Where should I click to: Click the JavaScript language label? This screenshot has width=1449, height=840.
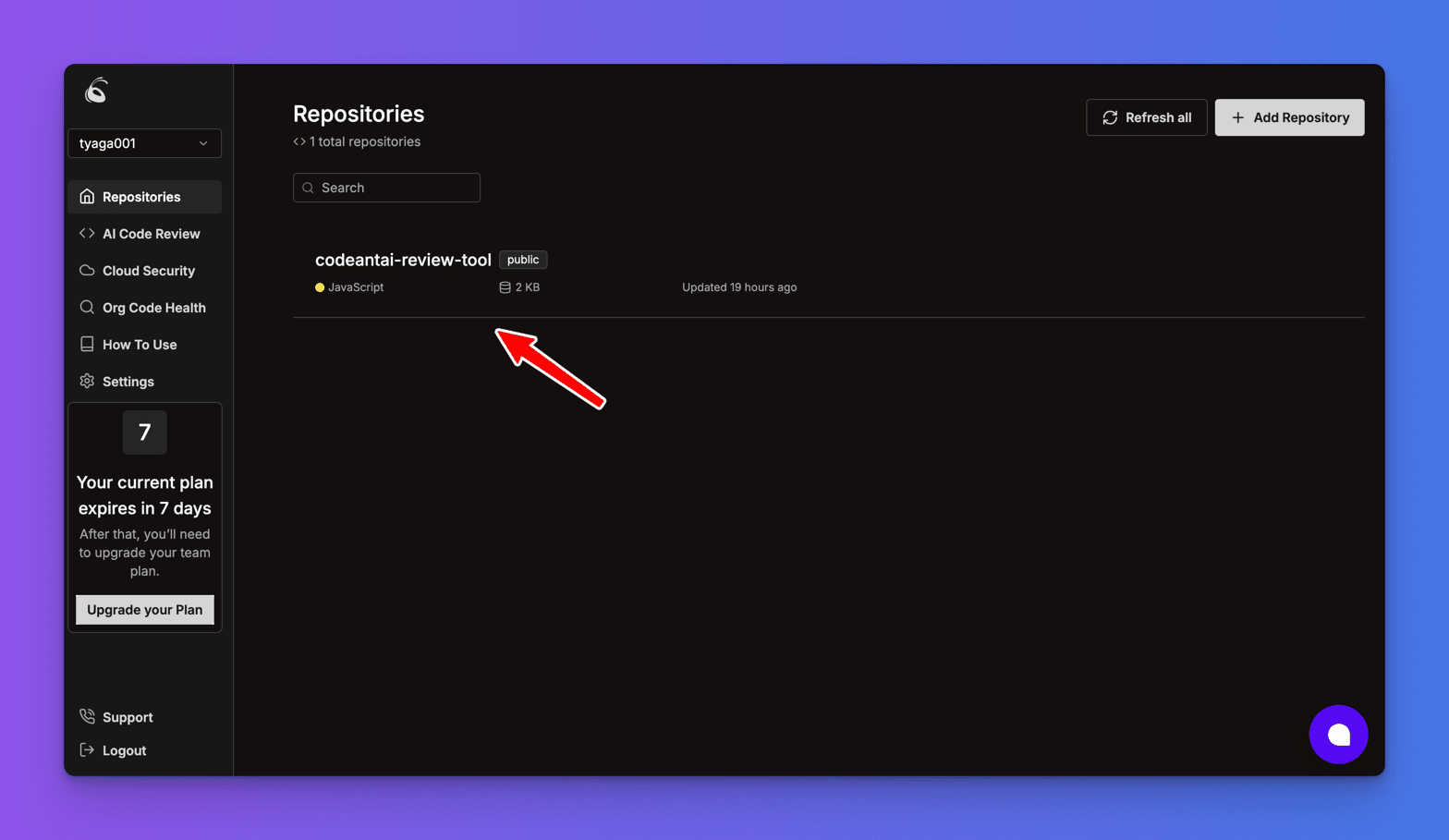[x=356, y=287]
